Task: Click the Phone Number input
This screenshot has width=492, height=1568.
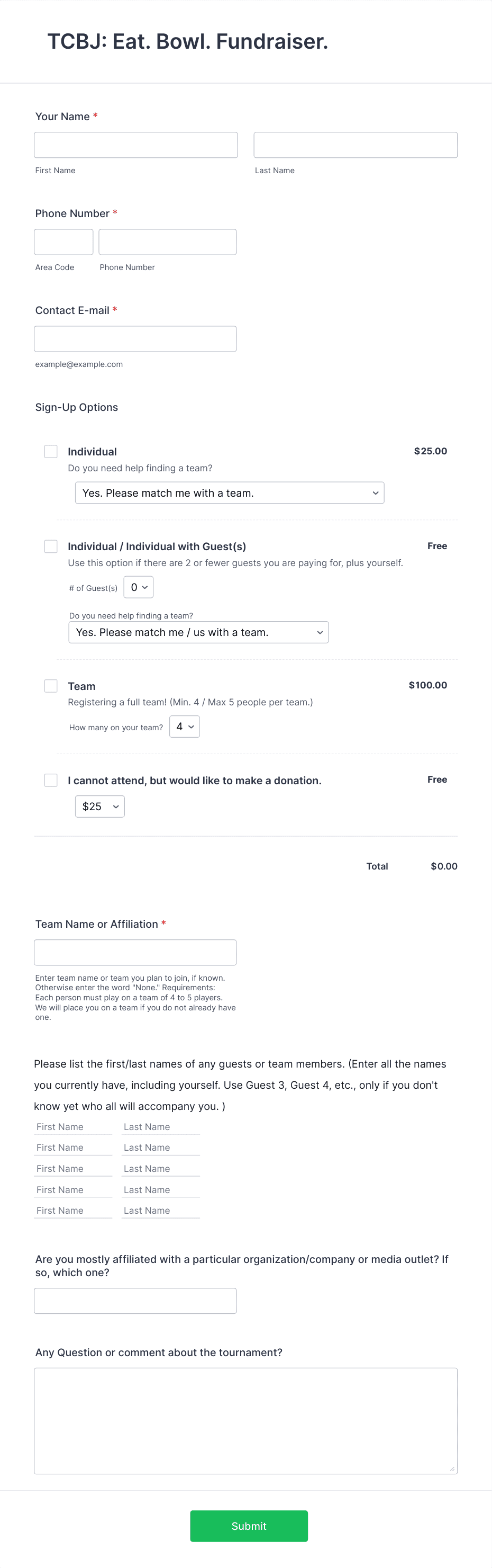Action: 167,241
